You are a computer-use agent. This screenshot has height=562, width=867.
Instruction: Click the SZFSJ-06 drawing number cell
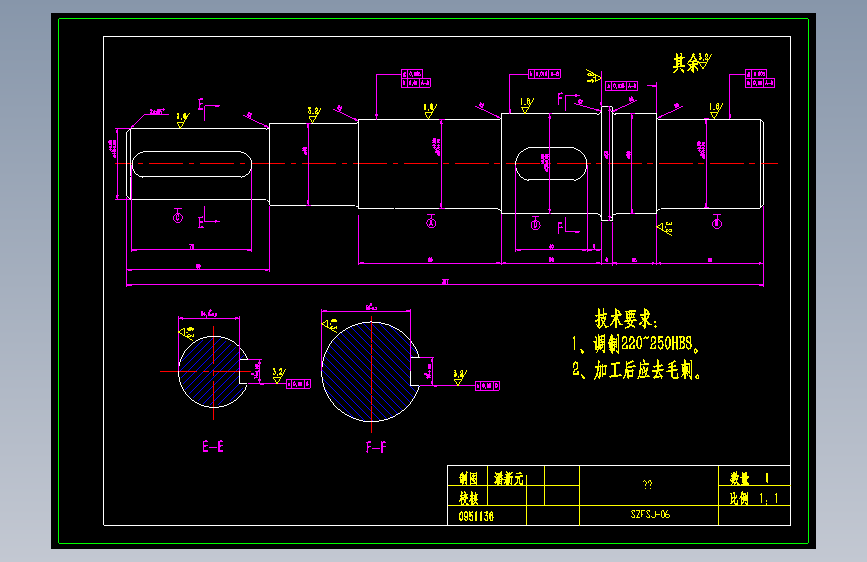point(649,514)
